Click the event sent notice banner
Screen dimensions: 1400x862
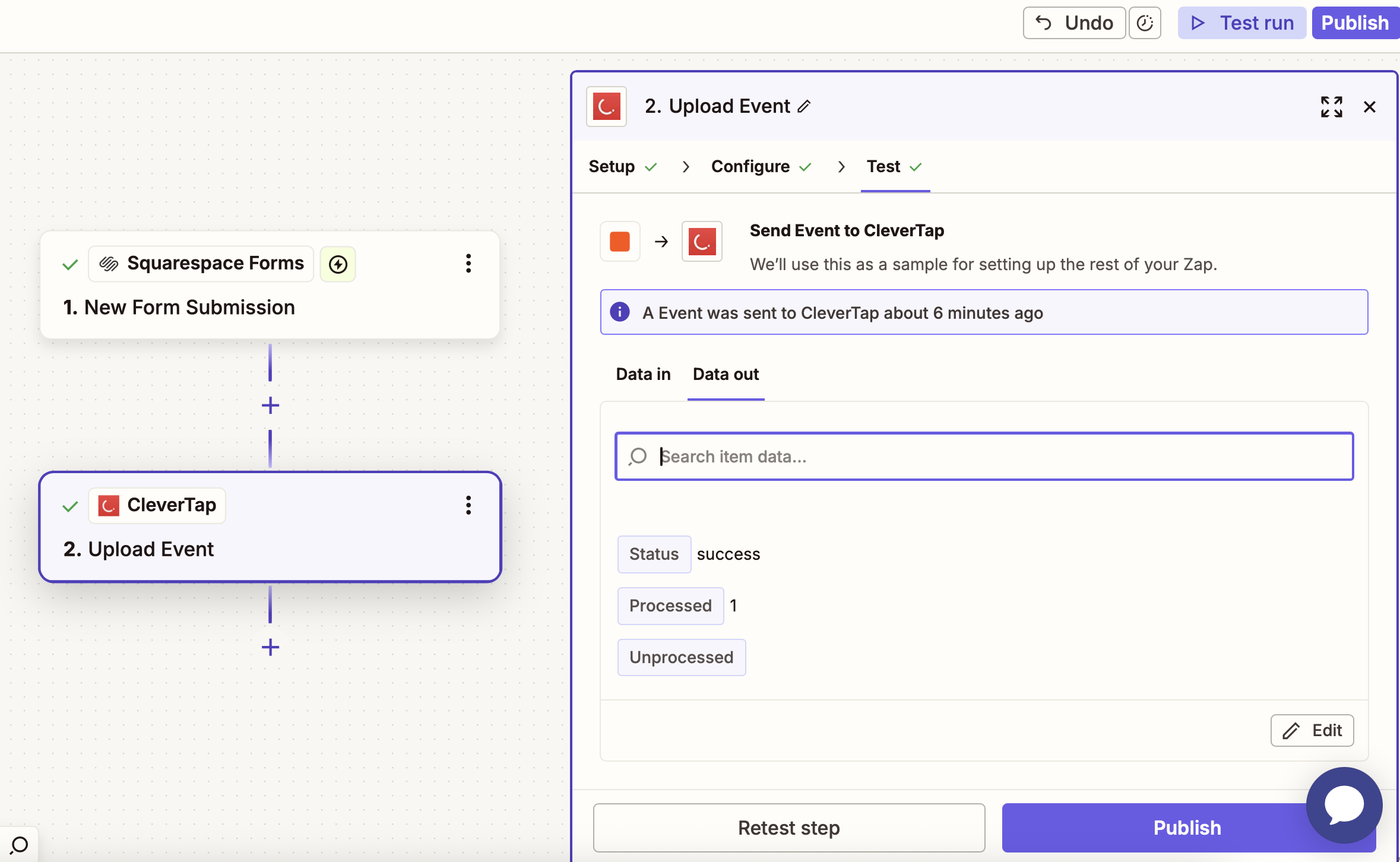(984, 312)
